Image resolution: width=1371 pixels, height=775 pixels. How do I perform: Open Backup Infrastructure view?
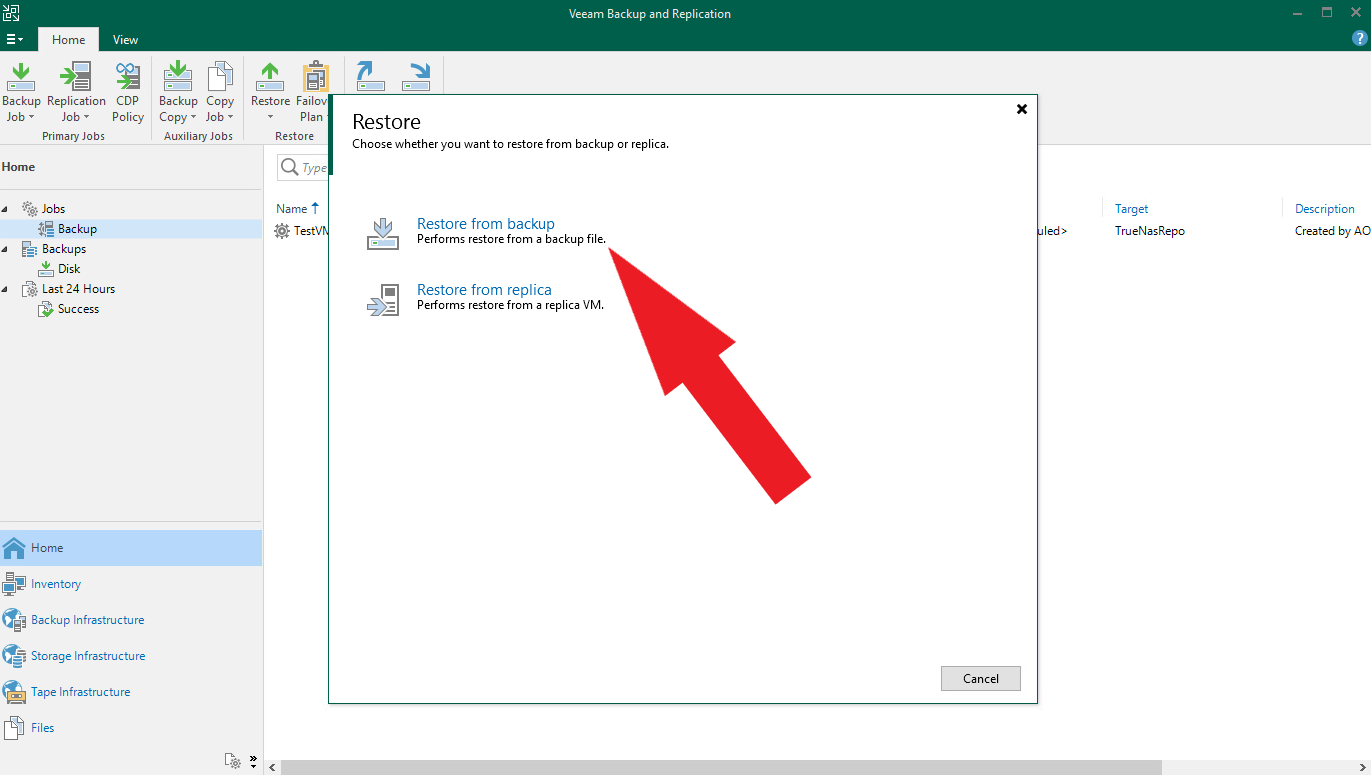[88, 620]
